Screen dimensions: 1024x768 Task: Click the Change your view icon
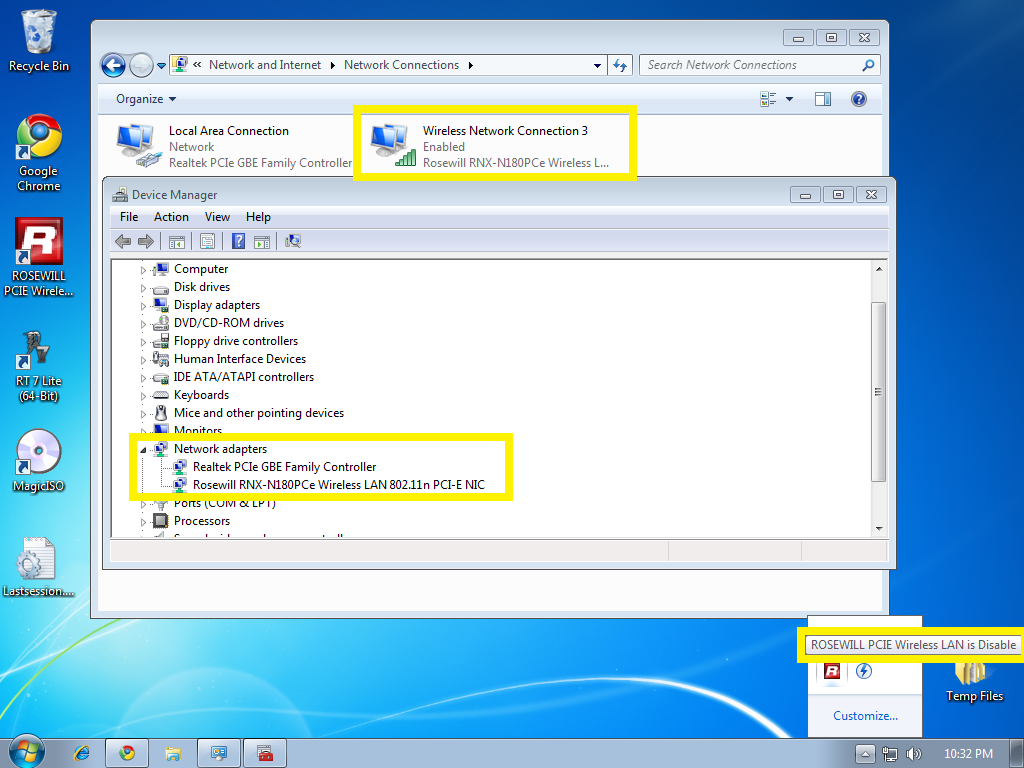768,99
